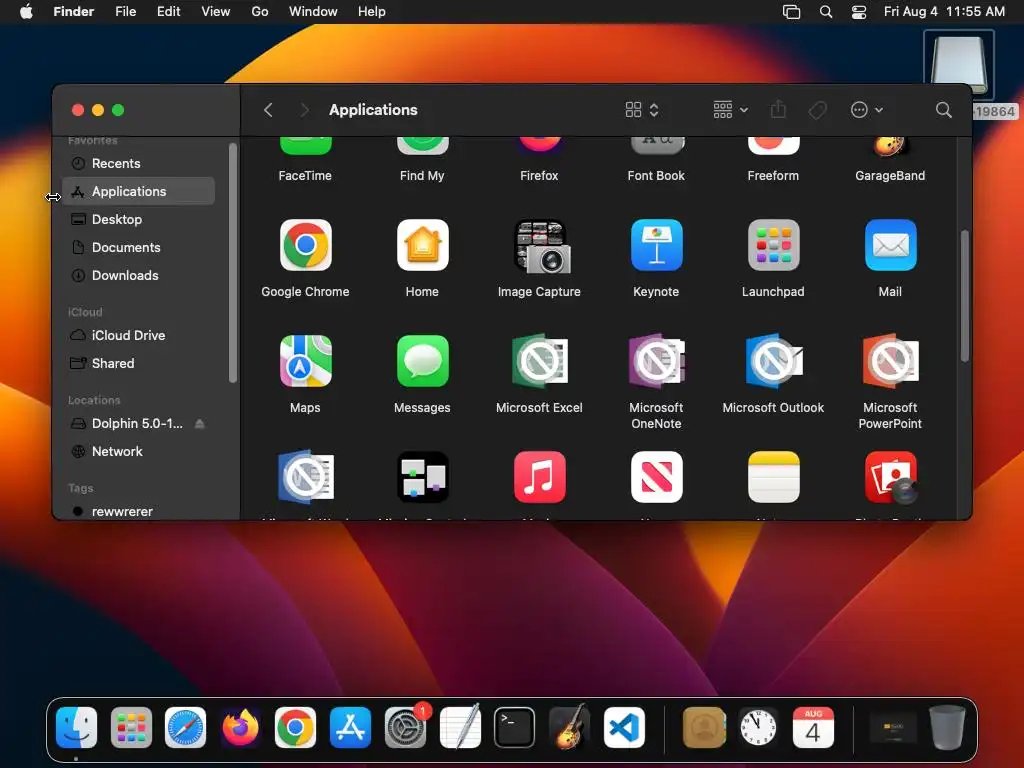Viewport: 1024px width, 768px height.
Task: Select the rewwrerer tag
Action: point(138,511)
